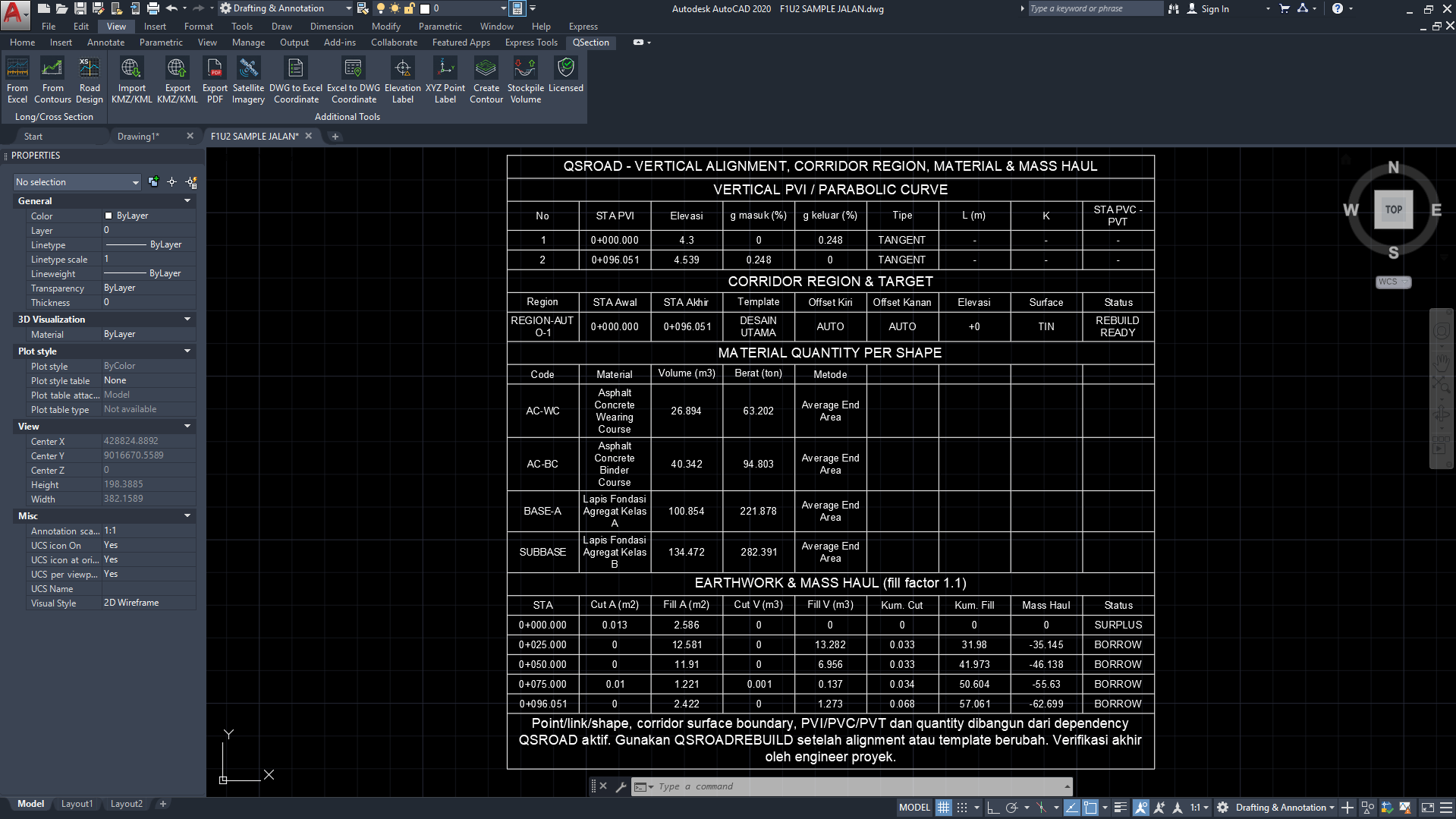Toggle snap mode dots in status bar

point(962,808)
